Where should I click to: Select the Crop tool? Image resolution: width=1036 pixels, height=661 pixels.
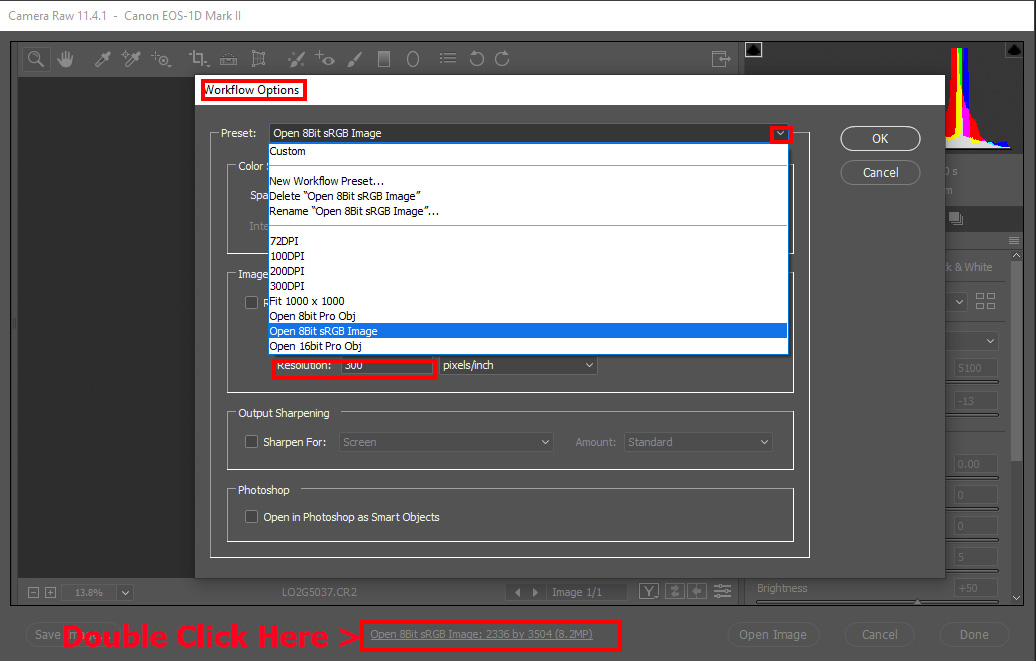199,58
